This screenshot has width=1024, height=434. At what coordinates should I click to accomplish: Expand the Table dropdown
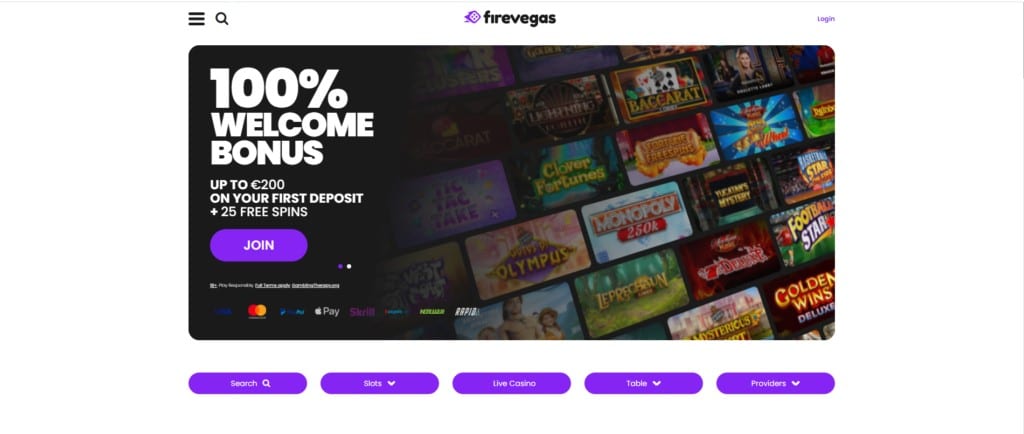pyautogui.click(x=643, y=383)
